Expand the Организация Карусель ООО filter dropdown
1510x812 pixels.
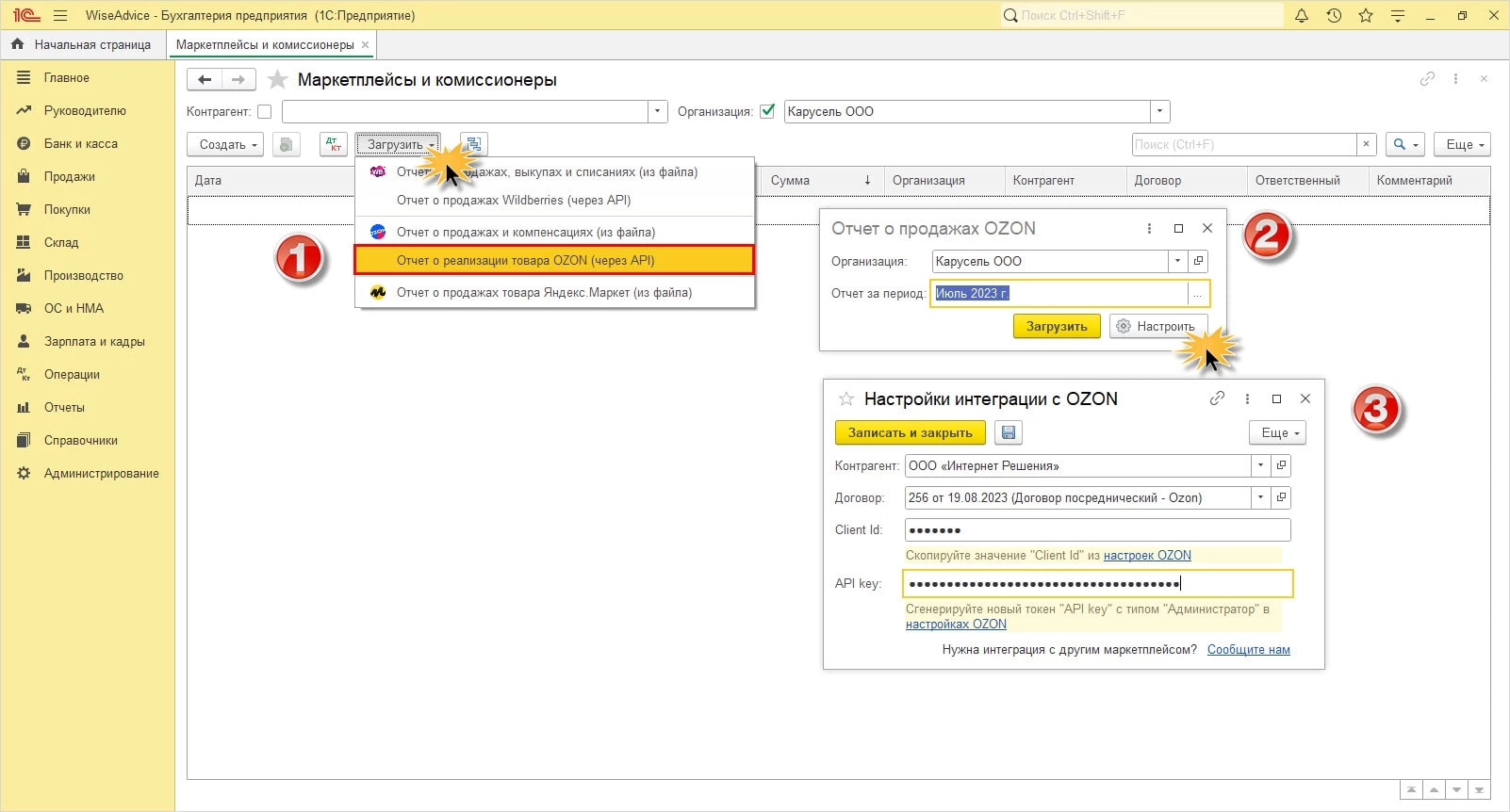coord(1160,111)
